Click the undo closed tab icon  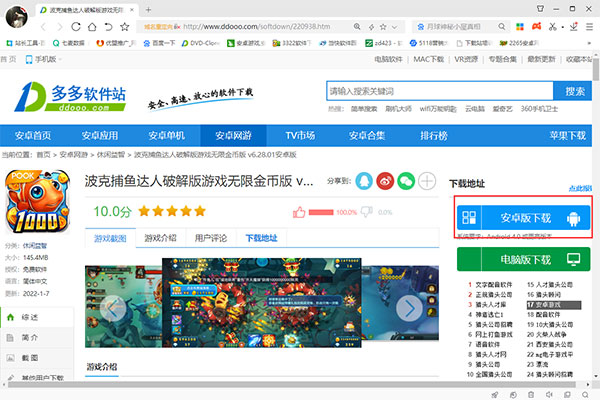coord(108,27)
